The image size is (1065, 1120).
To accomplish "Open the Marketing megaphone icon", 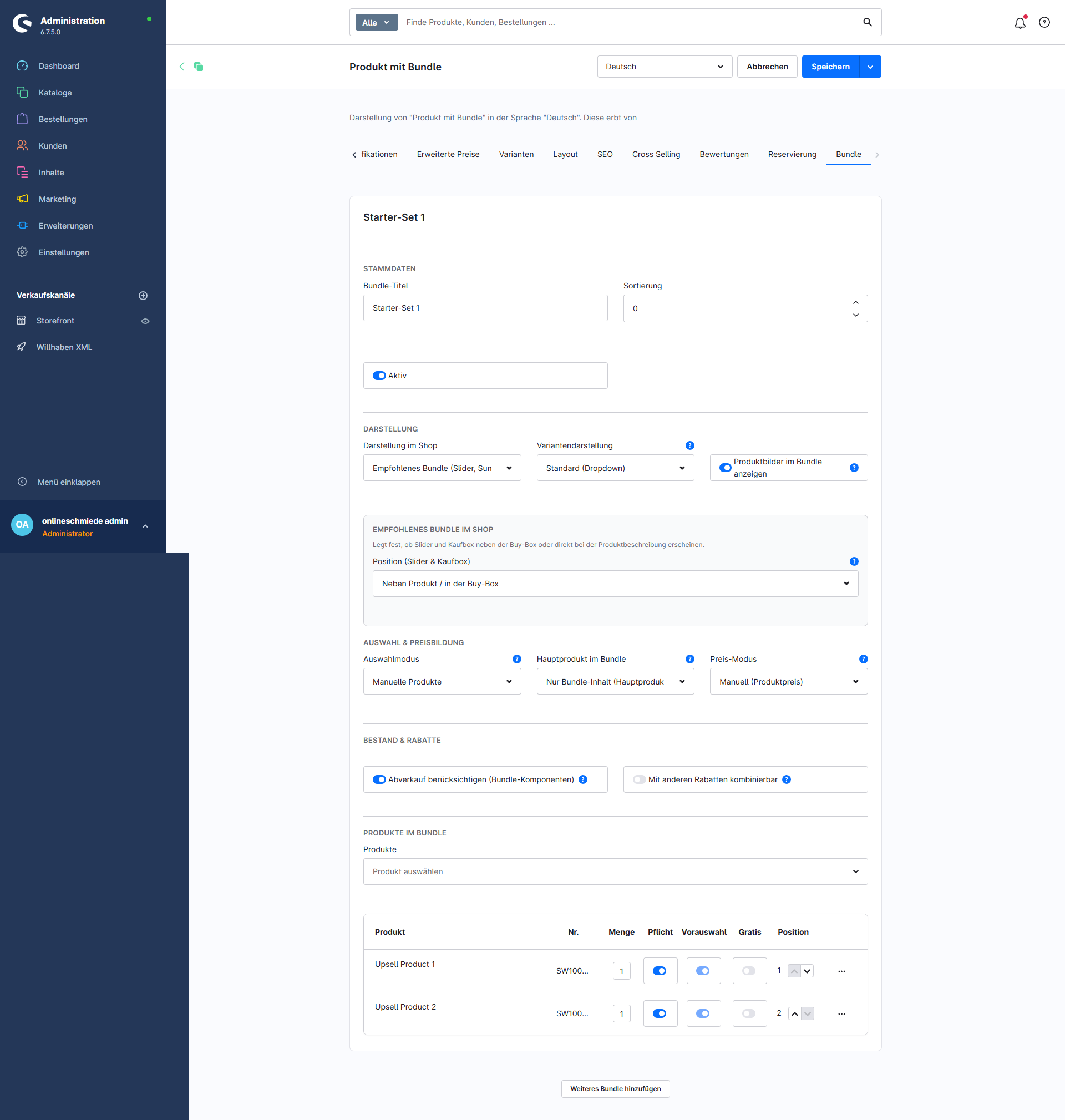I will point(22,199).
